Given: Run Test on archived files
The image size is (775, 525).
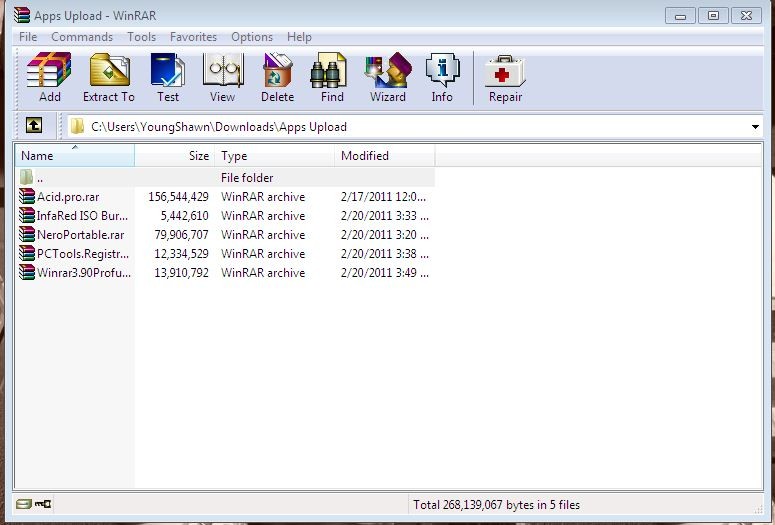Looking at the screenshot, I should click(x=168, y=78).
